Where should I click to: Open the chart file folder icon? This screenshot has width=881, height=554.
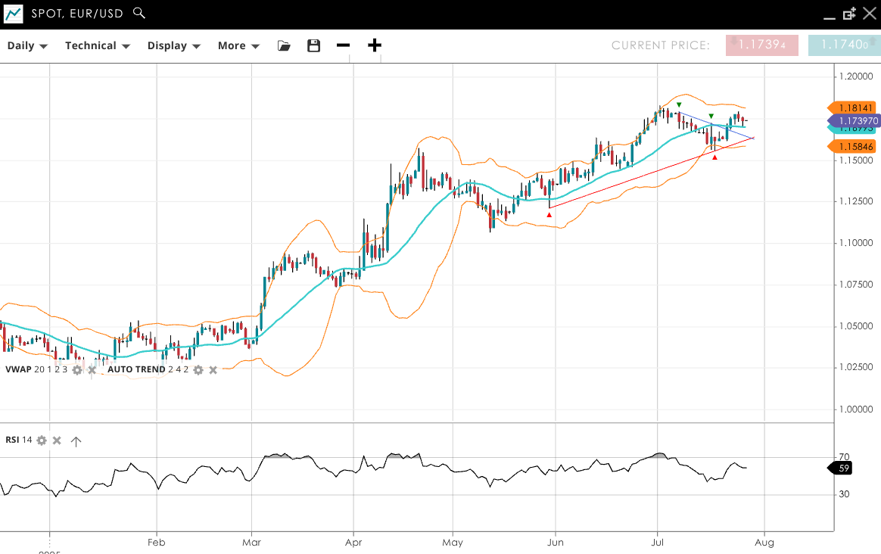(284, 46)
